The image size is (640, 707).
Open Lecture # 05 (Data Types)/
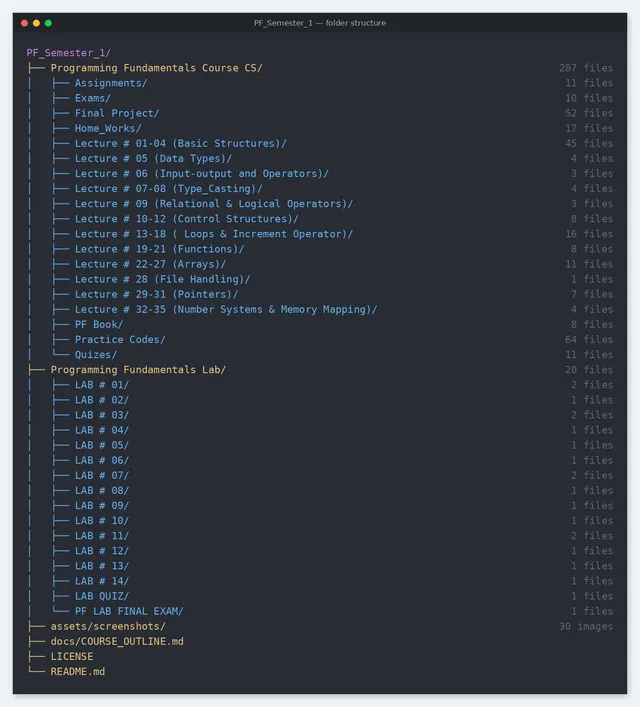(153, 159)
